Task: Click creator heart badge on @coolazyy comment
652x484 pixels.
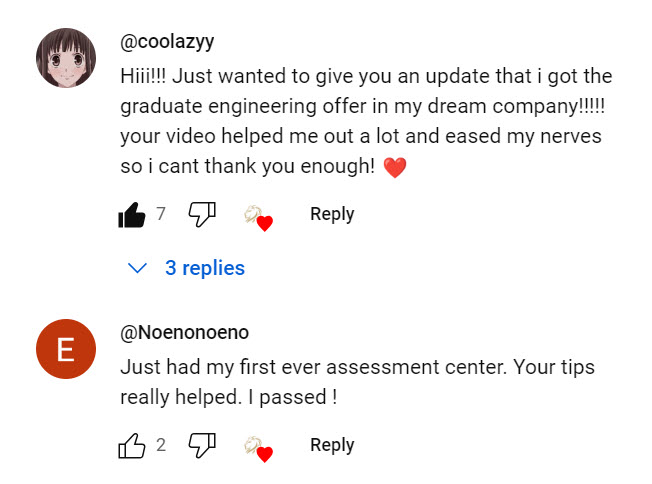Action: (258, 216)
